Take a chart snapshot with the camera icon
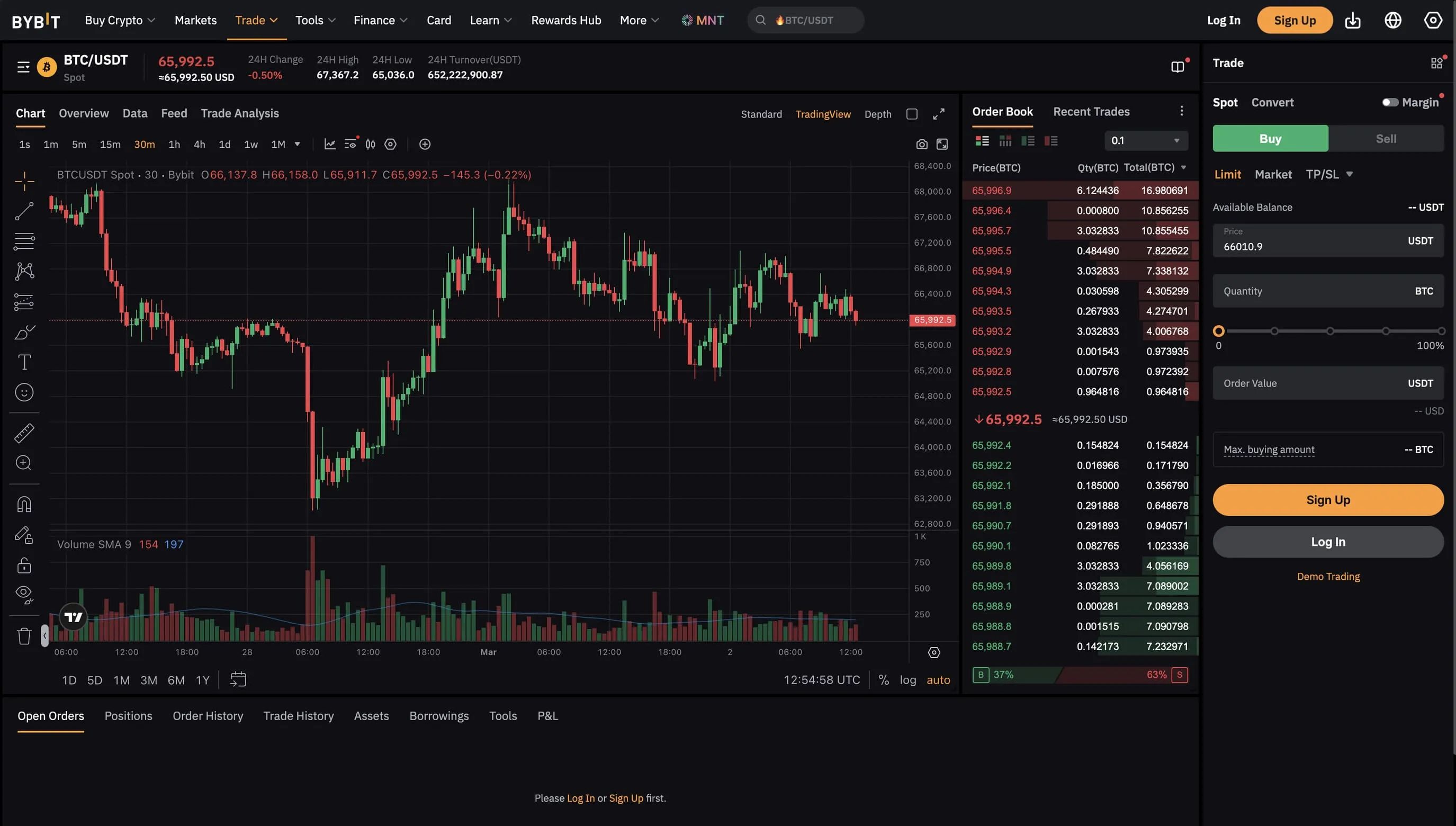1456x826 pixels. pos(921,143)
